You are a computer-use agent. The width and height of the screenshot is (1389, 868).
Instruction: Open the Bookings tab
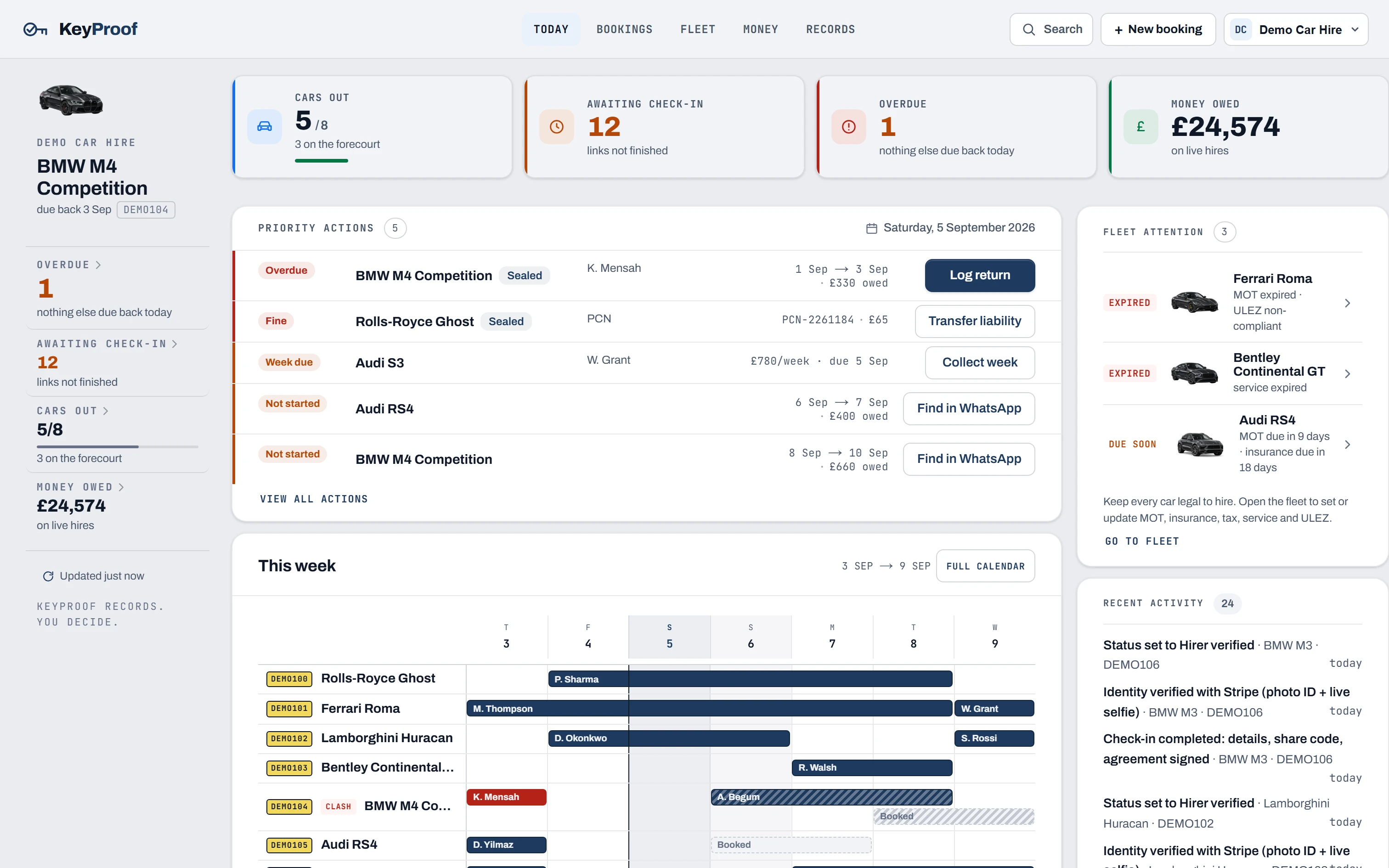pyautogui.click(x=625, y=29)
